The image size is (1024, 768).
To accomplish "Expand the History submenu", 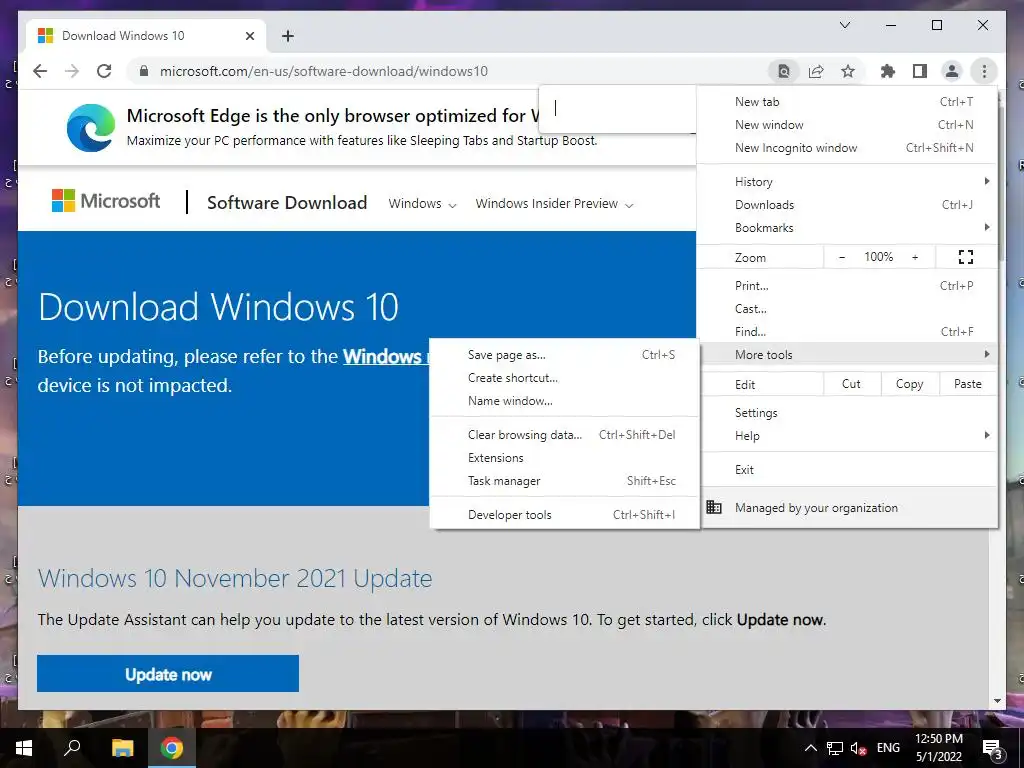I will click(847, 182).
